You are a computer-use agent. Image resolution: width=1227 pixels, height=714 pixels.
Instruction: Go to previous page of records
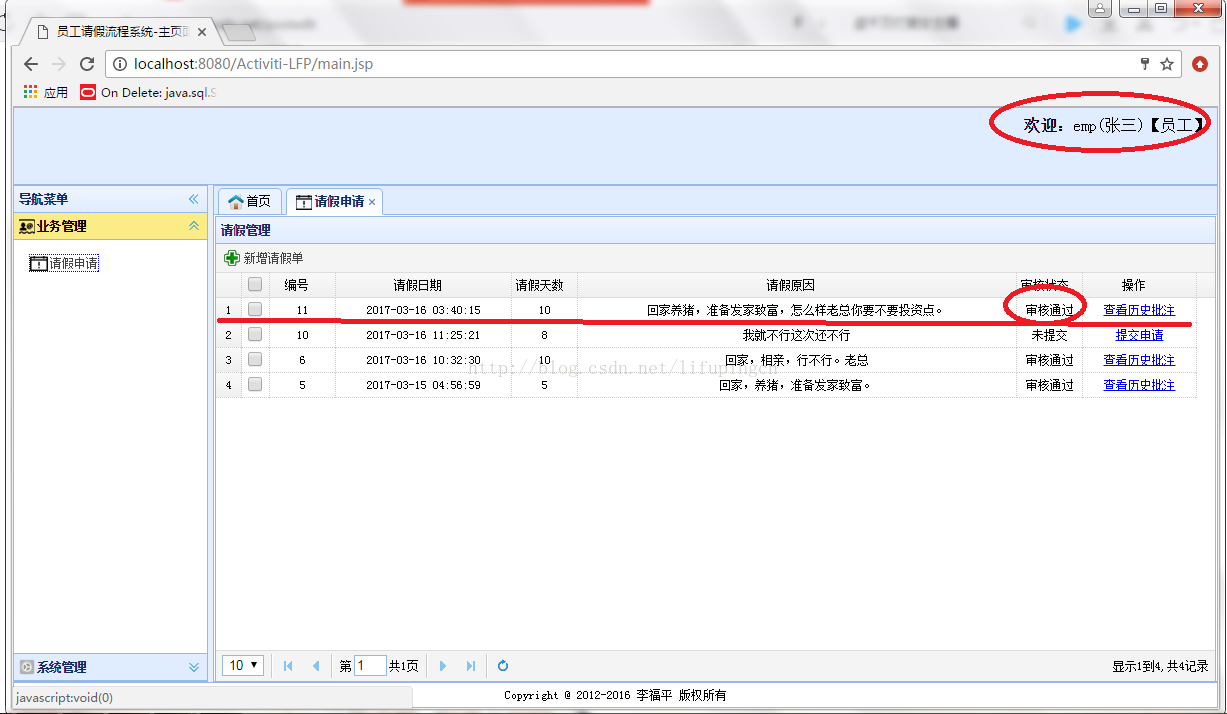pos(316,666)
